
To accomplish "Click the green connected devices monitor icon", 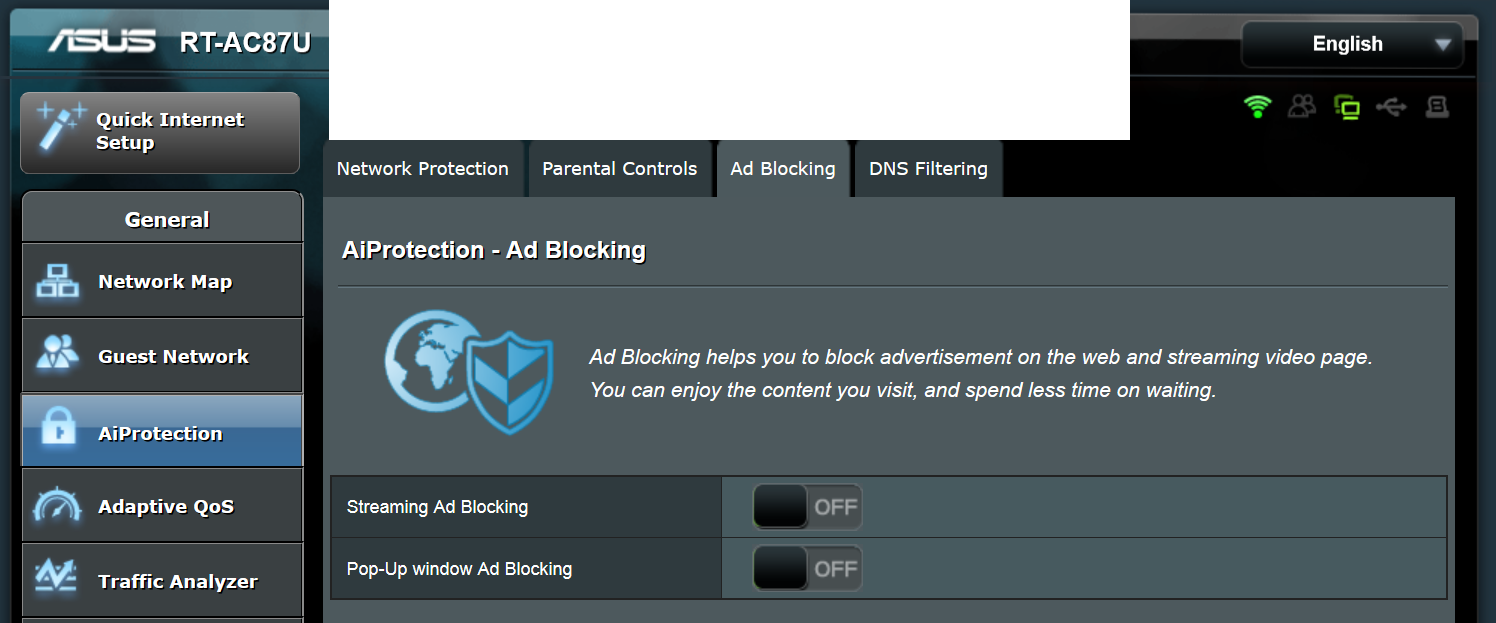I will [1347, 107].
